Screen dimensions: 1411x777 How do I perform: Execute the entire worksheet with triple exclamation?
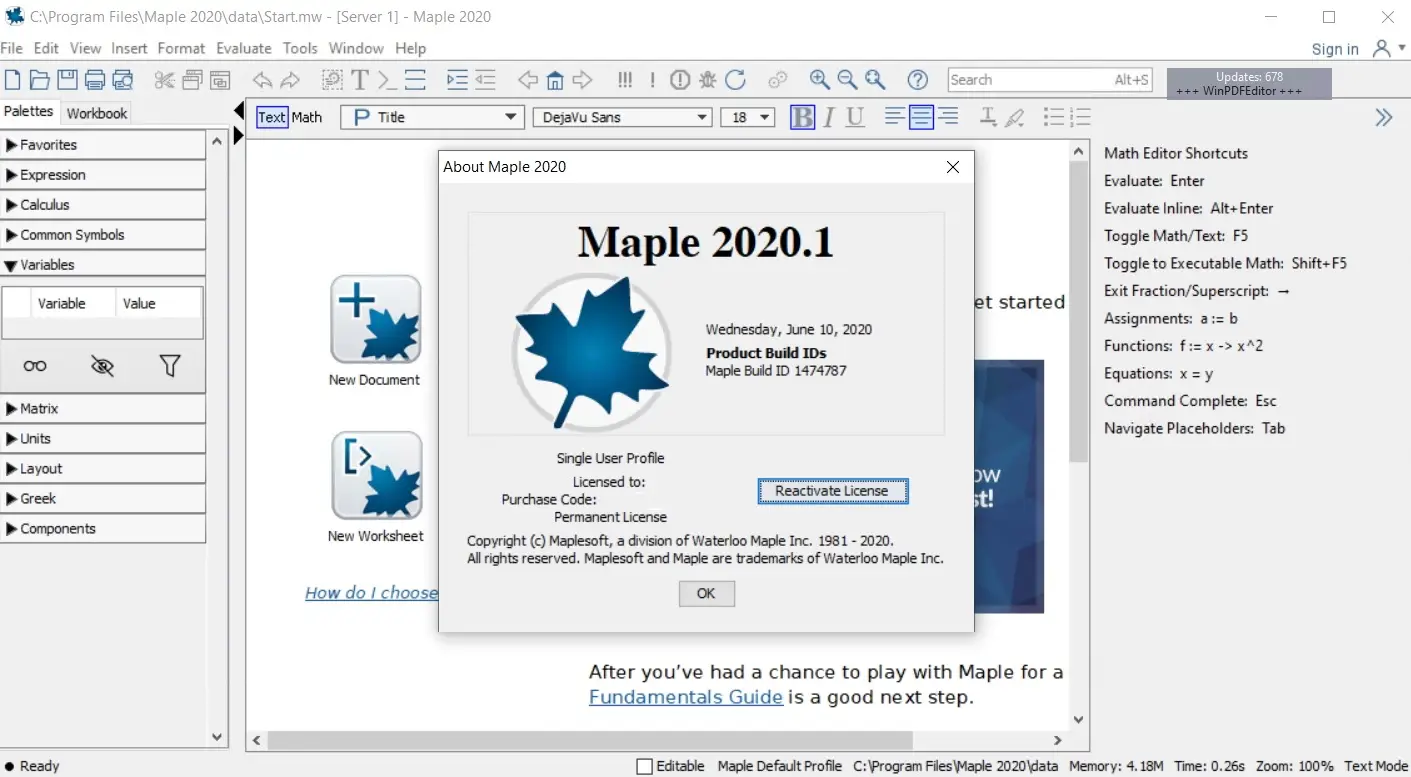(625, 80)
